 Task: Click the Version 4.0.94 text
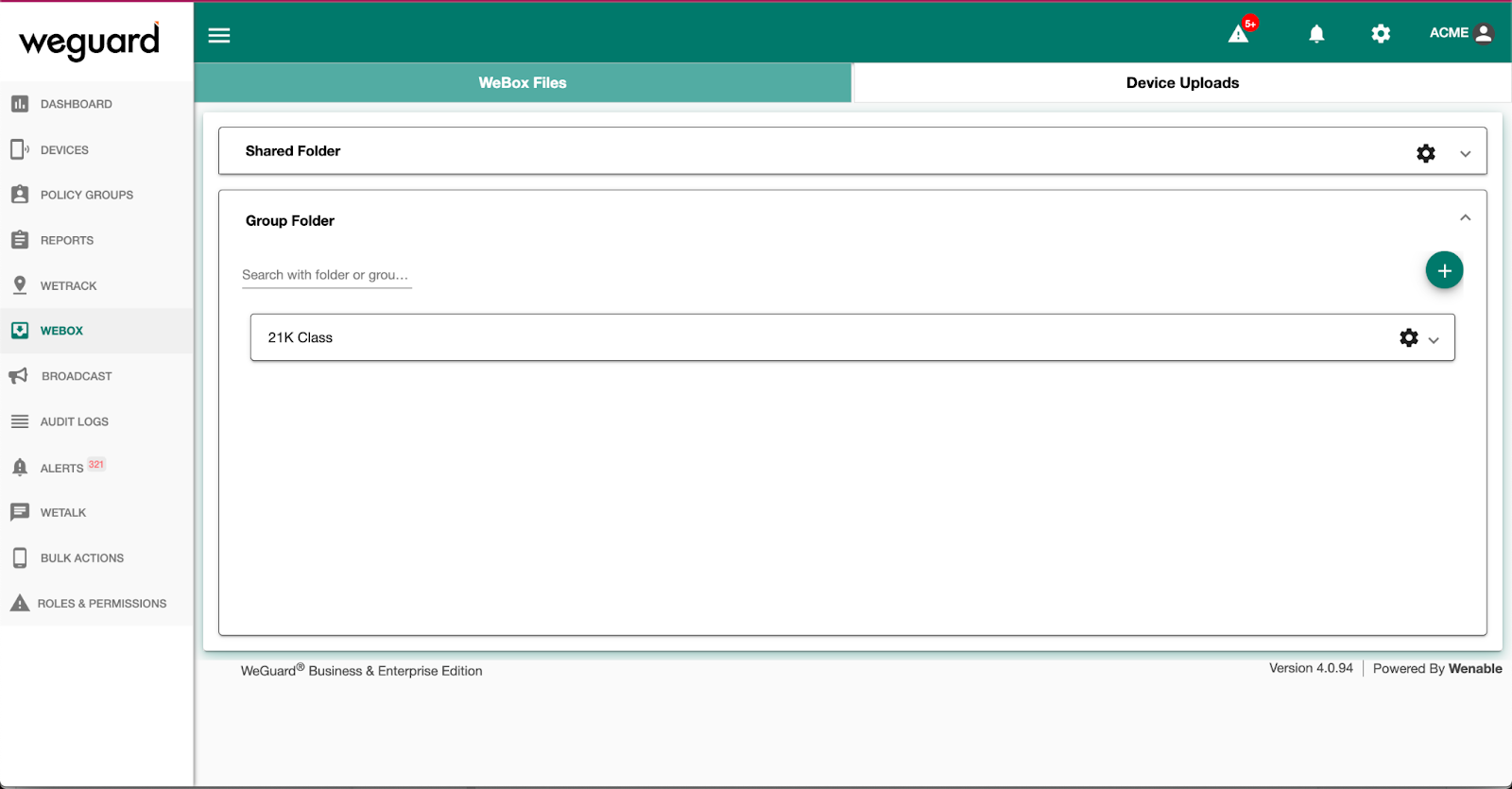(1311, 668)
